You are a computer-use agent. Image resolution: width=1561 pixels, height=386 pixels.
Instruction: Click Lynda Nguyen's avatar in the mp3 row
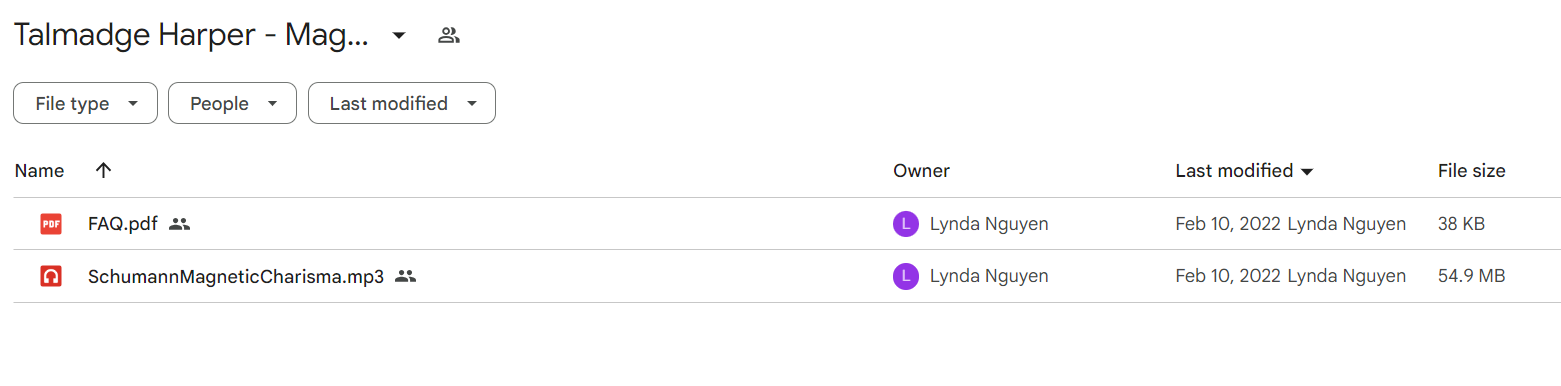905,277
